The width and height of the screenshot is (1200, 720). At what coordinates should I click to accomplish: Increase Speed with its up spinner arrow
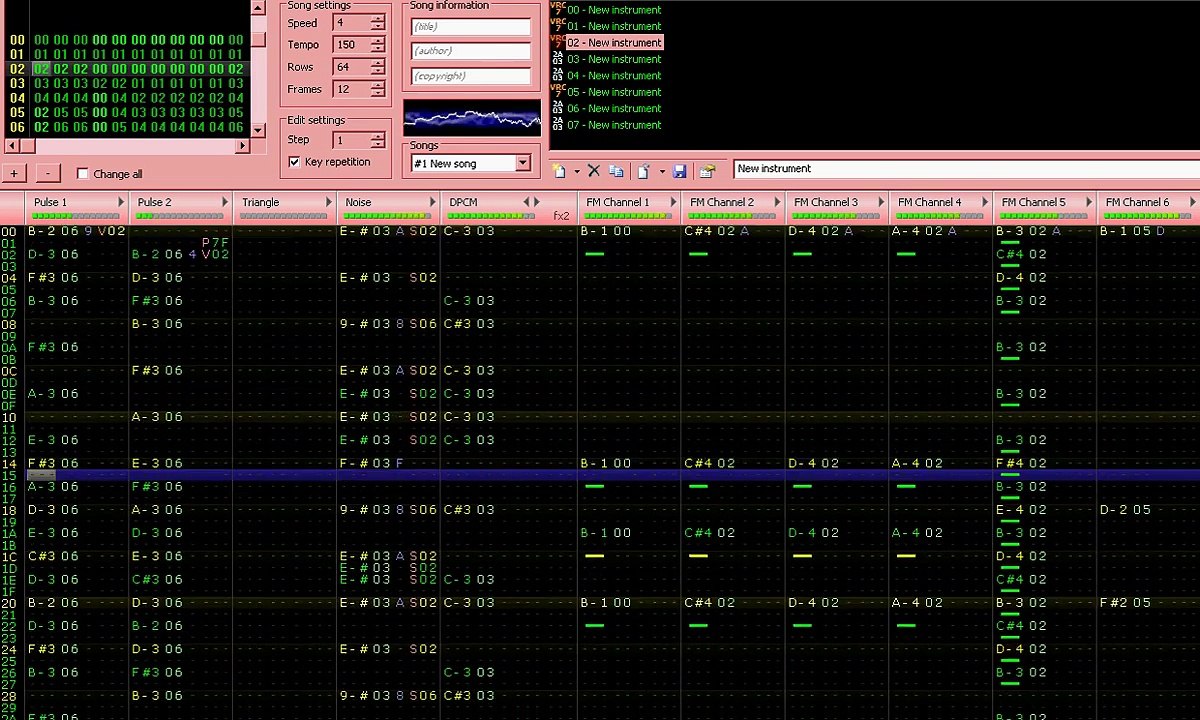point(377,19)
